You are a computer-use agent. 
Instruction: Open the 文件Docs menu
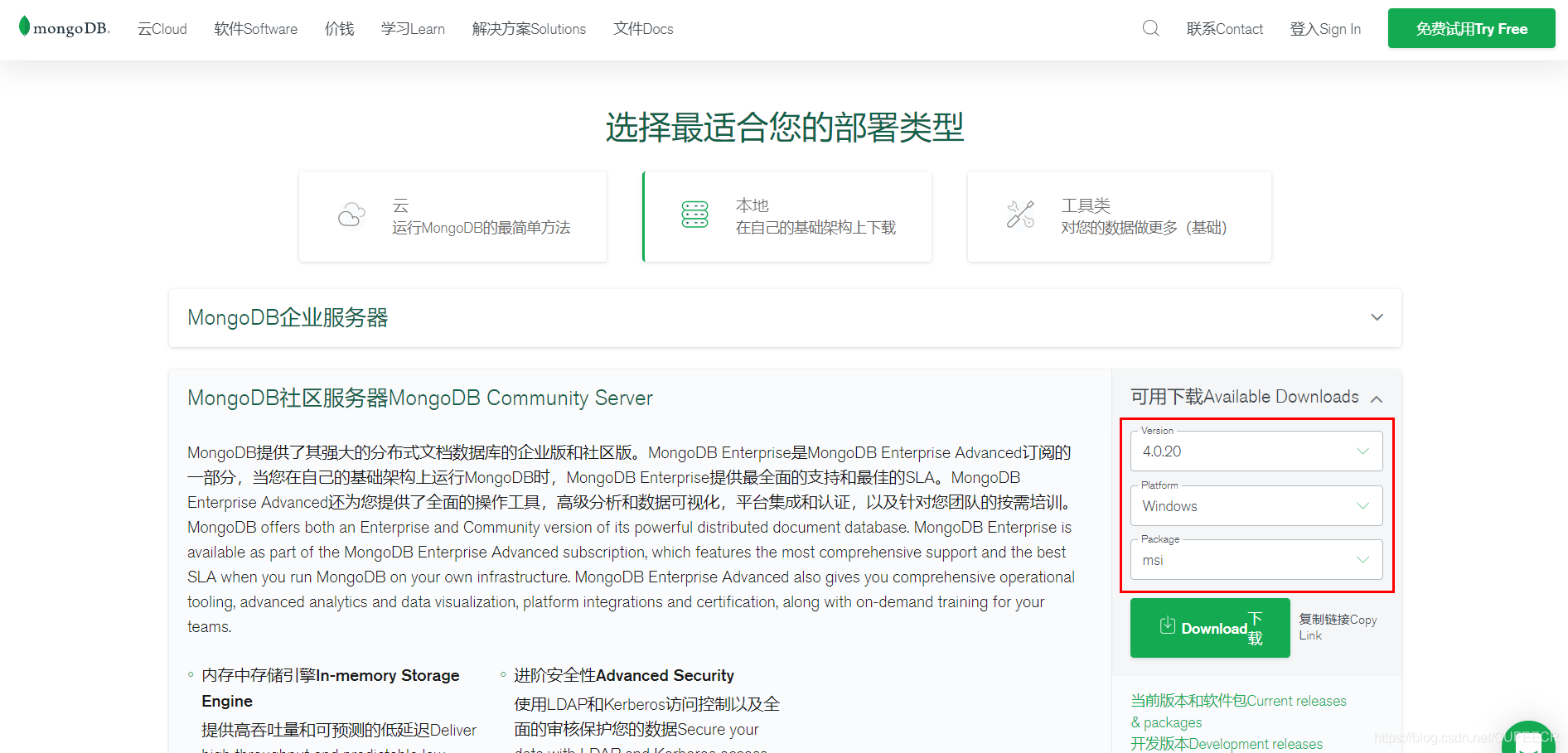pos(643,29)
